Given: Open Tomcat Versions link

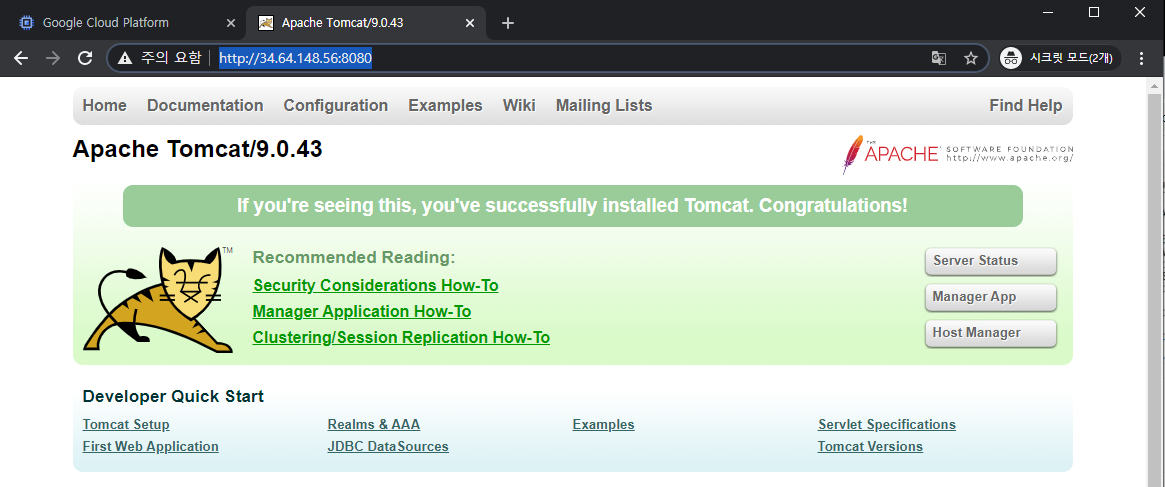Looking at the screenshot, I should tap(870, 447).
